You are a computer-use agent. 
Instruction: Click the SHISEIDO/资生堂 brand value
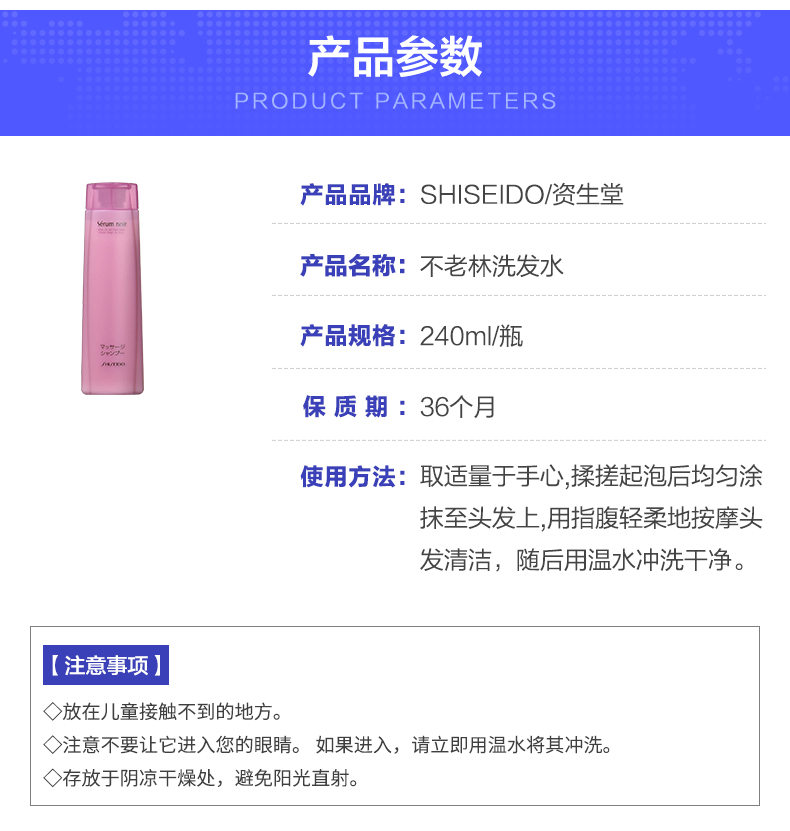[521, 195]
